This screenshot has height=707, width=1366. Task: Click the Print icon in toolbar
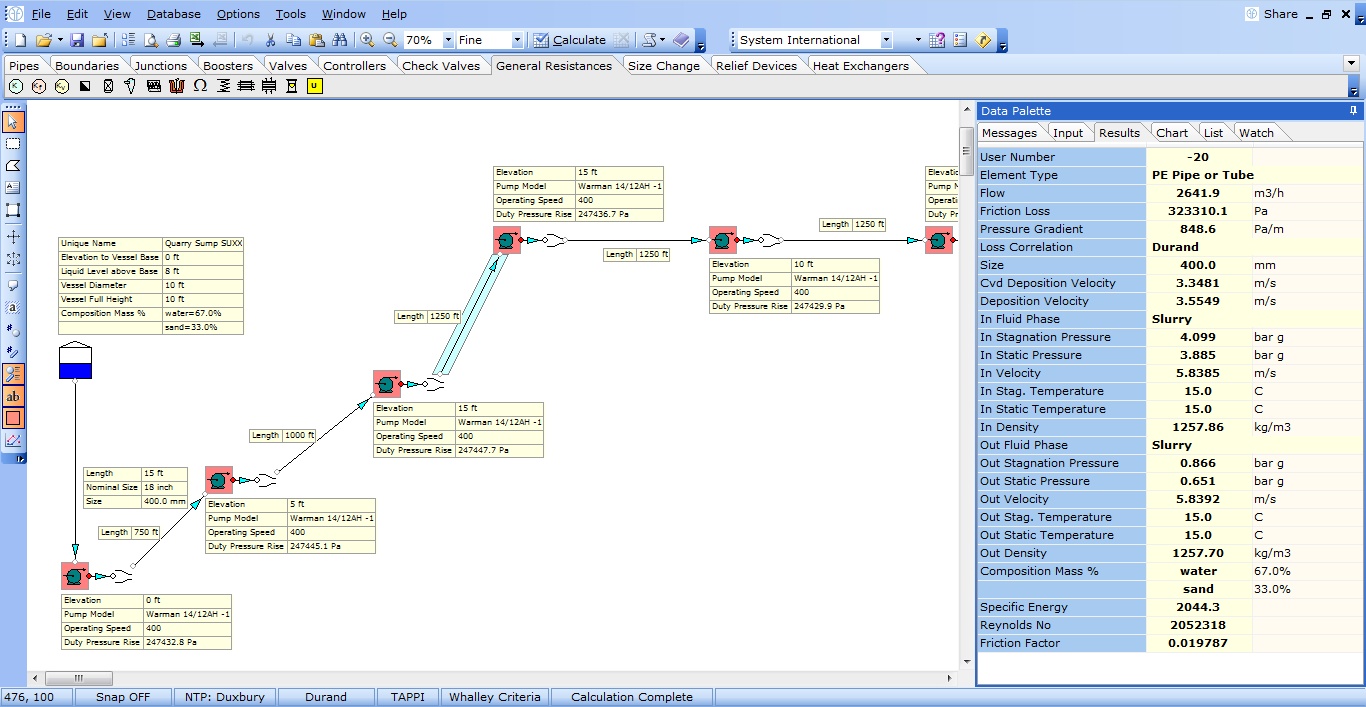[x=173, y=40]
